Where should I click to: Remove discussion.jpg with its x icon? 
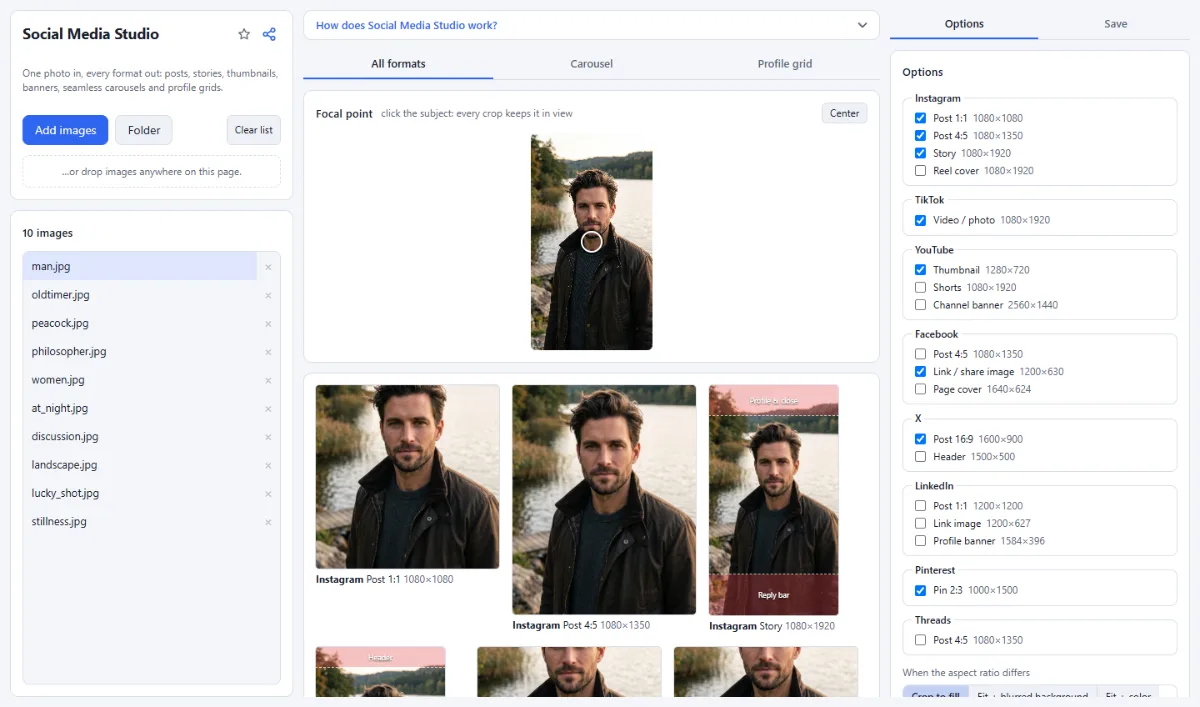coord(268,437)
